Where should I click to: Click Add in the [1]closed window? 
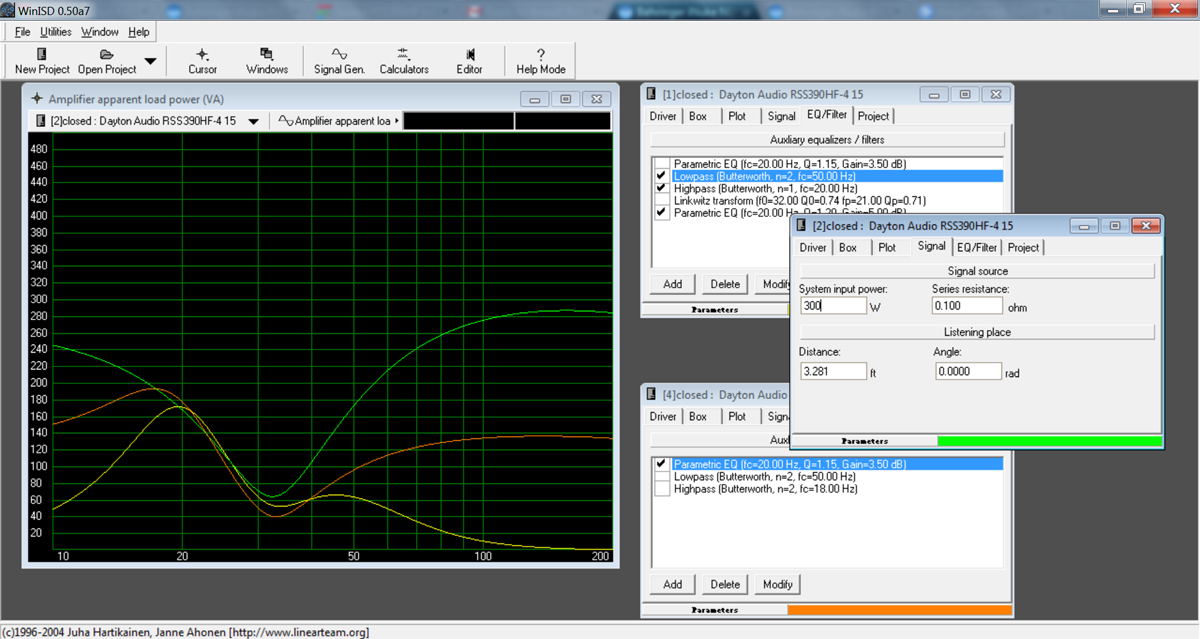[673, 284]
